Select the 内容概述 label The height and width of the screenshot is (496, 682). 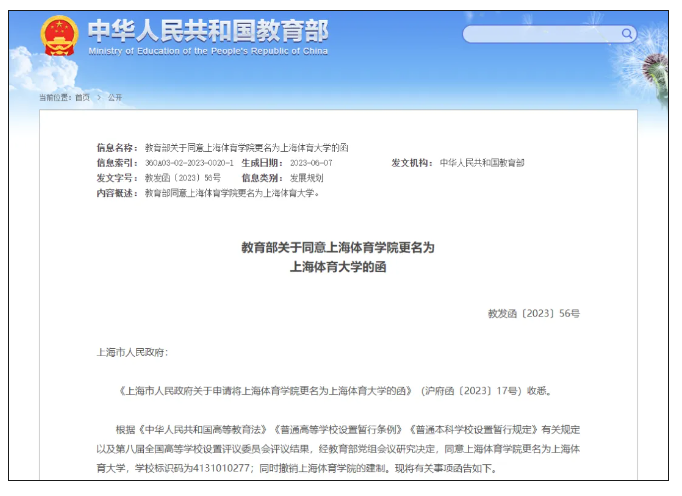pos(117,193)
